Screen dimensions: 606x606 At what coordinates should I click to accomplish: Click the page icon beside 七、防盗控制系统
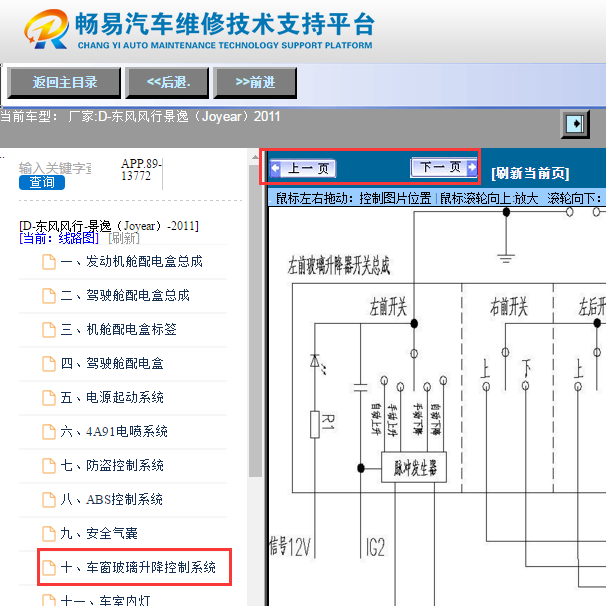pyautogui.click(x=49, y=466)
